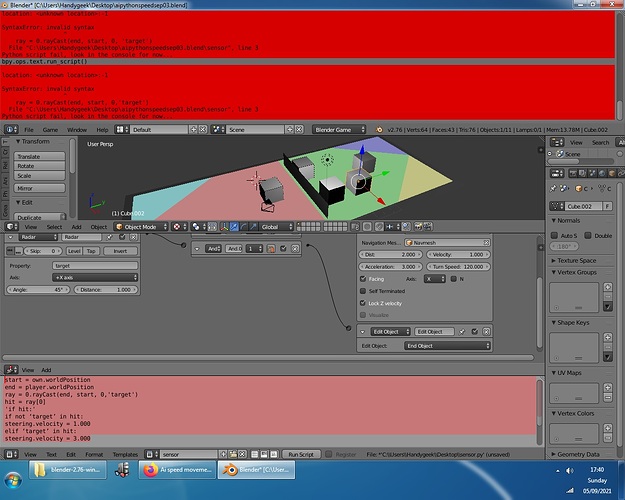This screenshot has width=625, height=500.
Task: Toggle the Edit Object actuator active checkbox
Action: click(475, 332)
